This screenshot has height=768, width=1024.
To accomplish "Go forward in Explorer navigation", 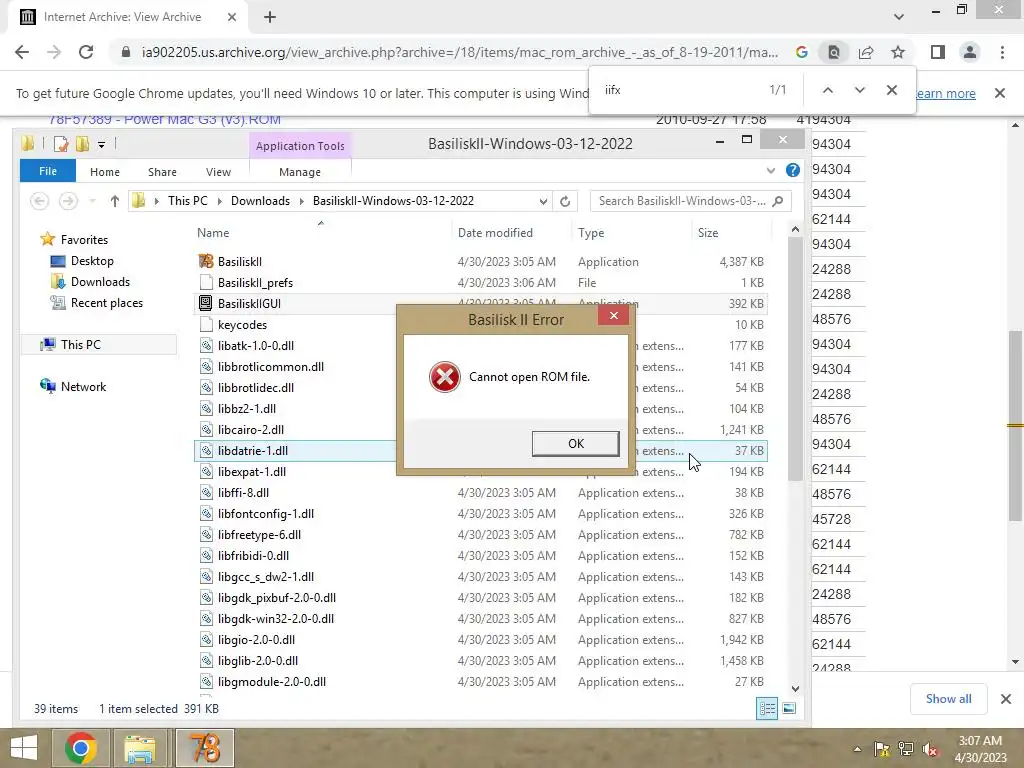I will coord(68,201).
